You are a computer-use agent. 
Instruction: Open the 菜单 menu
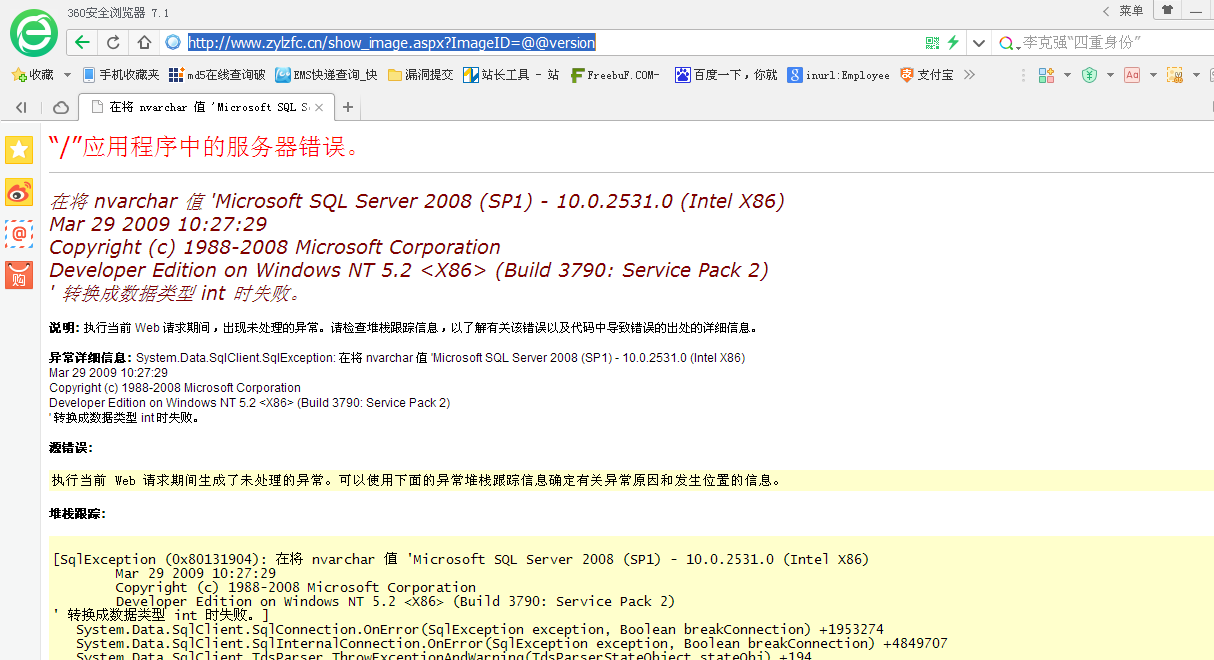tap(1131, 10)
